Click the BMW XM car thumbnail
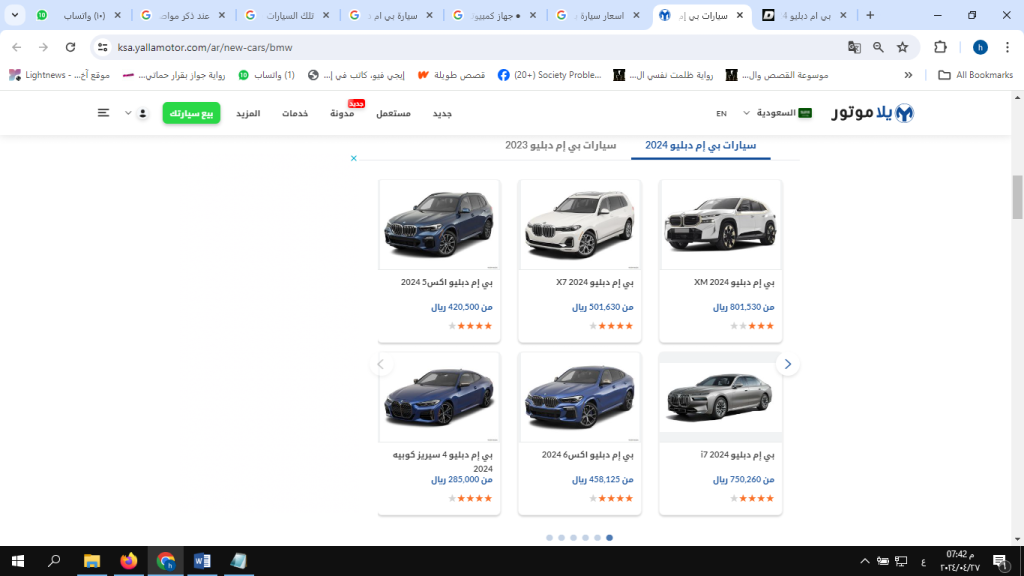Viewport: 1024px width, 576px height. (x=720, y=225)
